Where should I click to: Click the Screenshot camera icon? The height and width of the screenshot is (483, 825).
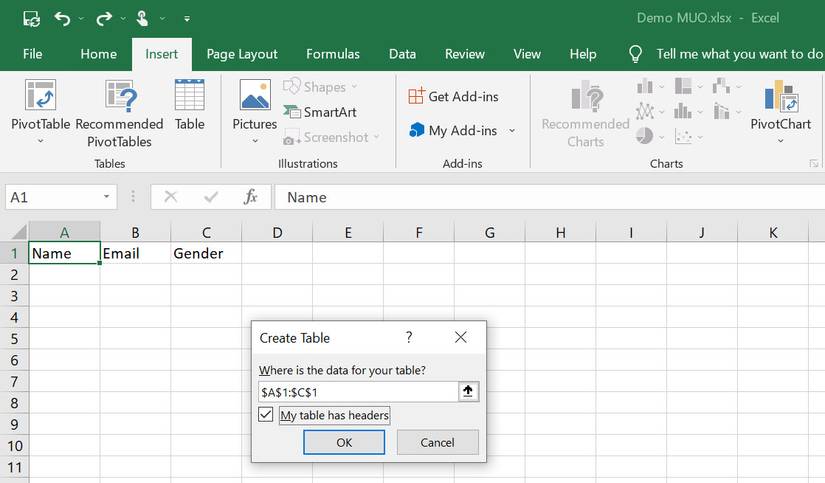pos(290,138)
